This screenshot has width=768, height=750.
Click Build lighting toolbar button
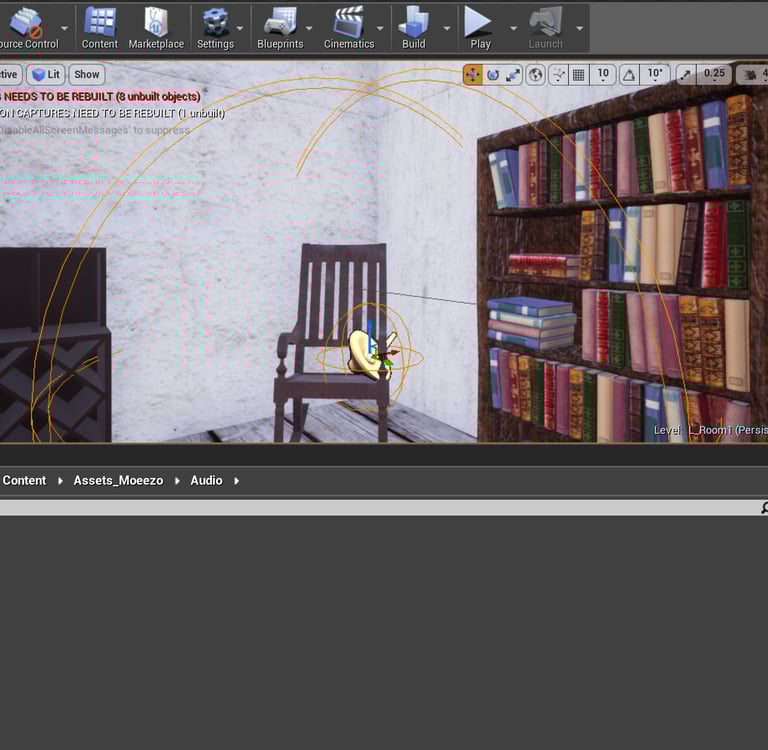pyautogui.click(x=414, y=28)
